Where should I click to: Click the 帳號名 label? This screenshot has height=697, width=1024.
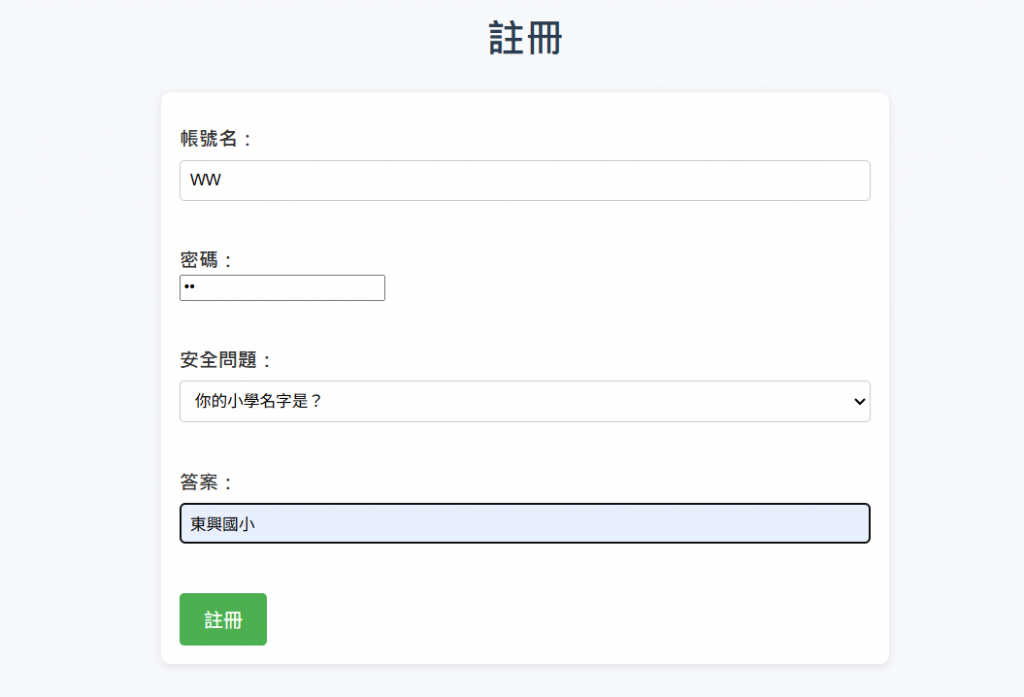(209, 139)
